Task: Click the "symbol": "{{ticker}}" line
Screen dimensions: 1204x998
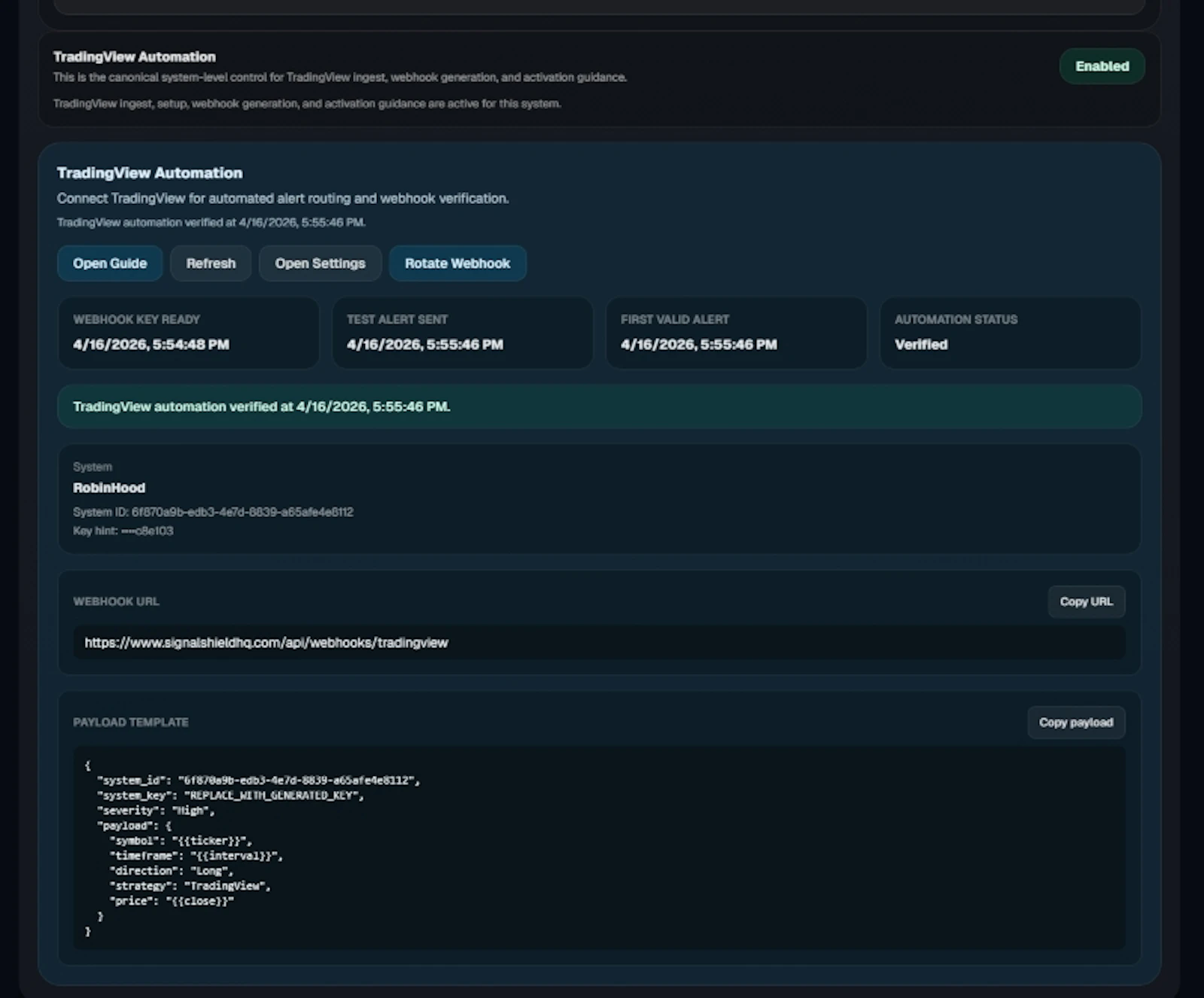Action: point(181,841)
